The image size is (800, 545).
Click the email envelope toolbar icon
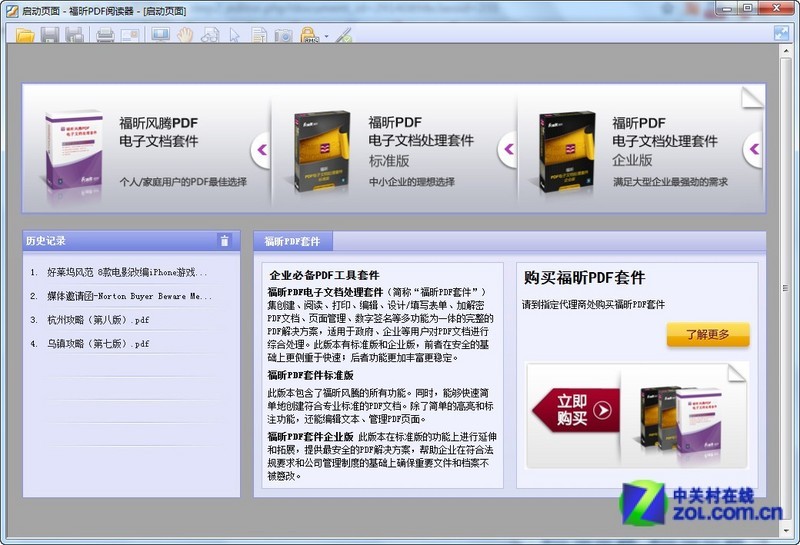coord(131,35)
